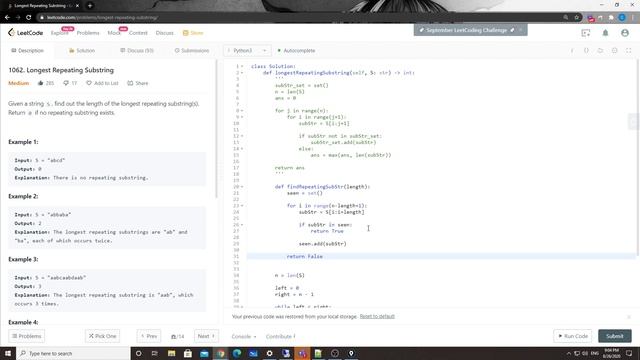This screenshot has width=640, height=360.
Task: Go to the Prev problem
Action: (x=149, y=336)
